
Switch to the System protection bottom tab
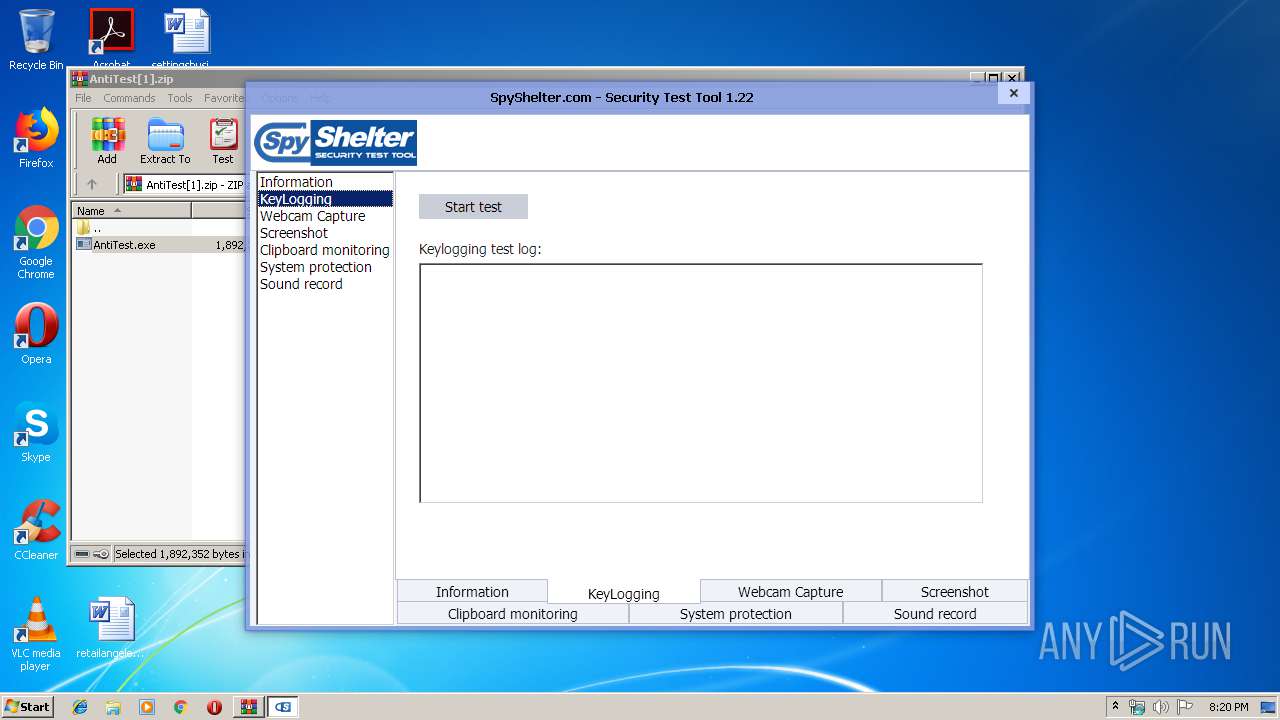pos(736,613)
